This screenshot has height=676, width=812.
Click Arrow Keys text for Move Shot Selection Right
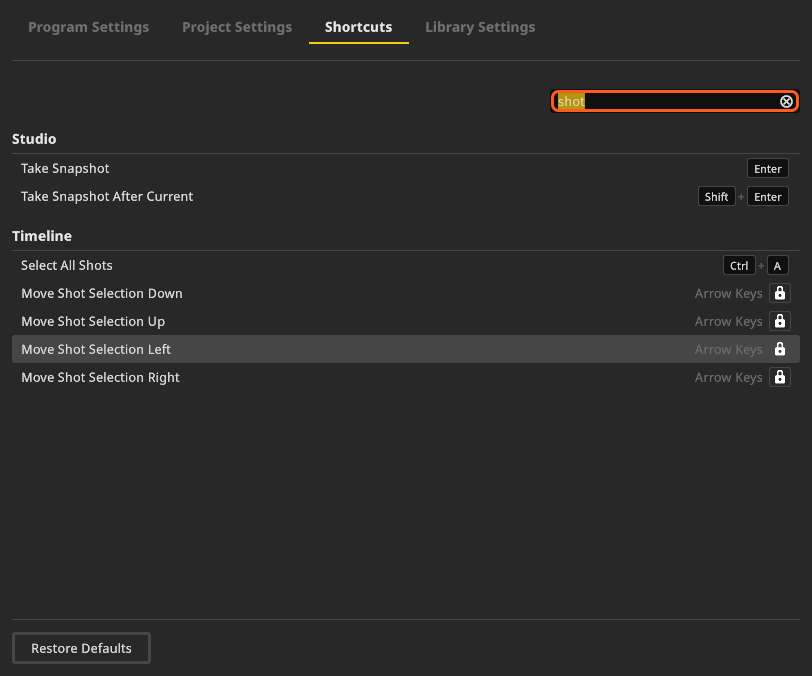pyautogui.click(x=728, y=378)
